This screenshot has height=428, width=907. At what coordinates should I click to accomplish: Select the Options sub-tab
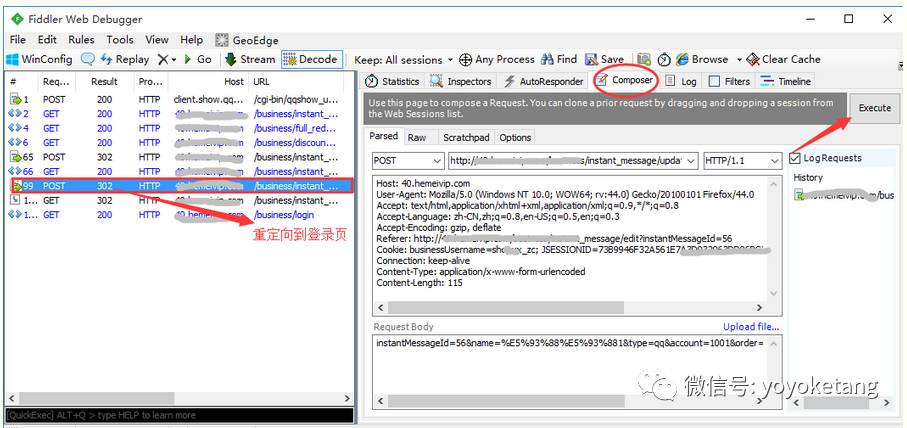click(515, 137)
